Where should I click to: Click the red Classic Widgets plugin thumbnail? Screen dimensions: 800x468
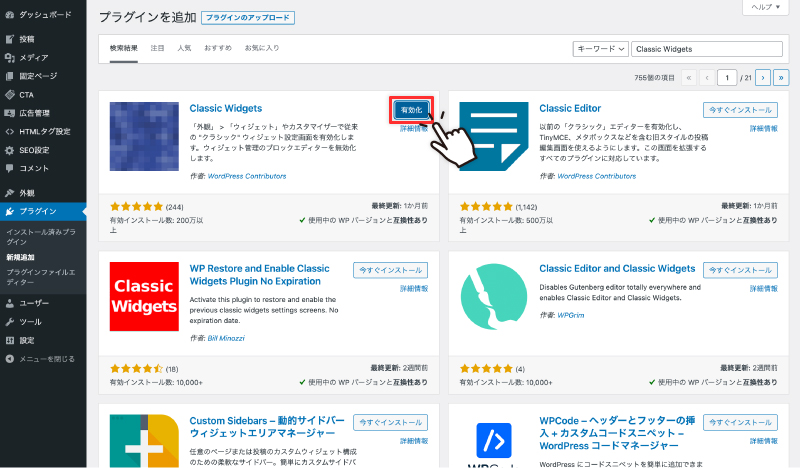tap(144, 297)
